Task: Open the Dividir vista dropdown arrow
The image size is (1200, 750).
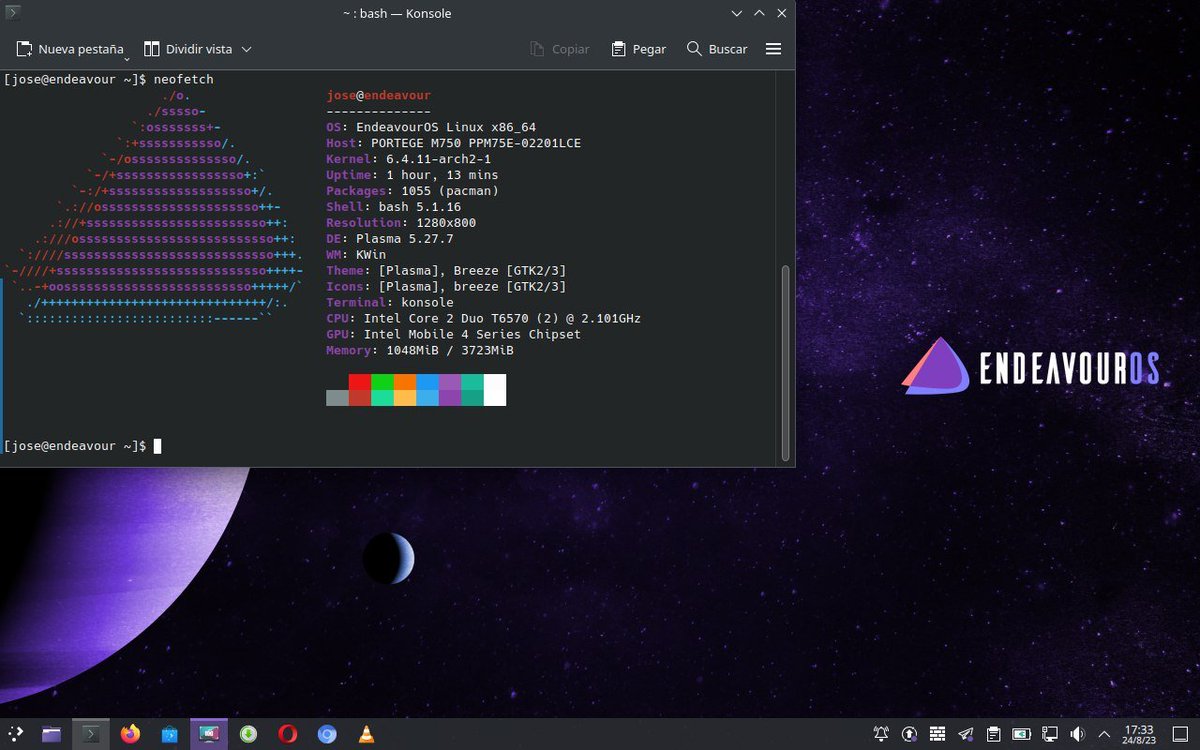Action: click(x=246, y=48)
